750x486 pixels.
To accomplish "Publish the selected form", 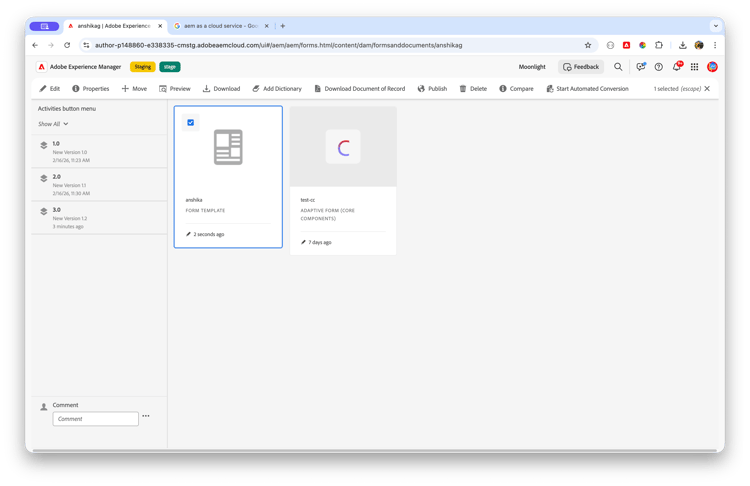I will point(432,88).
